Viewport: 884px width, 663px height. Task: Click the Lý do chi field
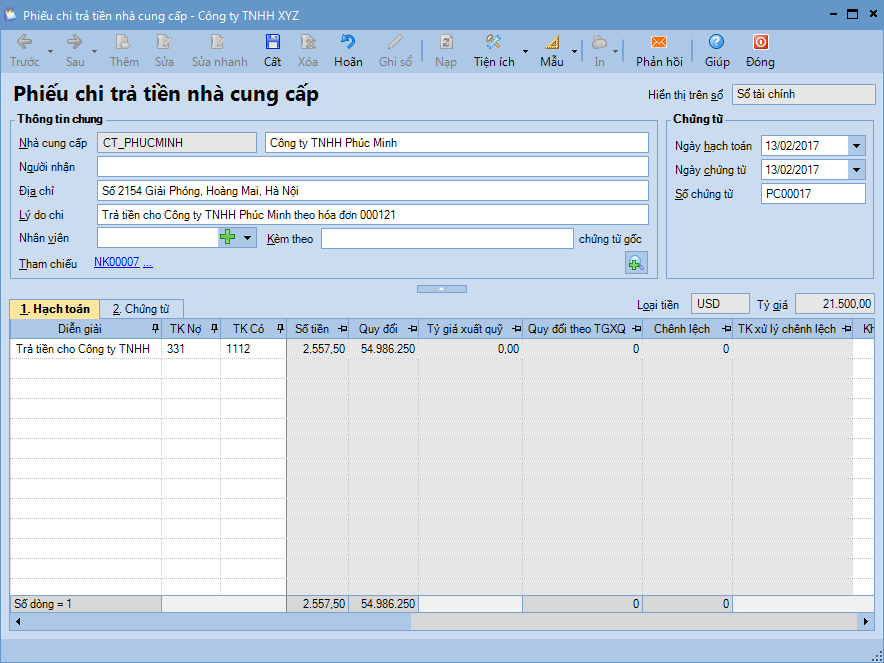[373, 215]
